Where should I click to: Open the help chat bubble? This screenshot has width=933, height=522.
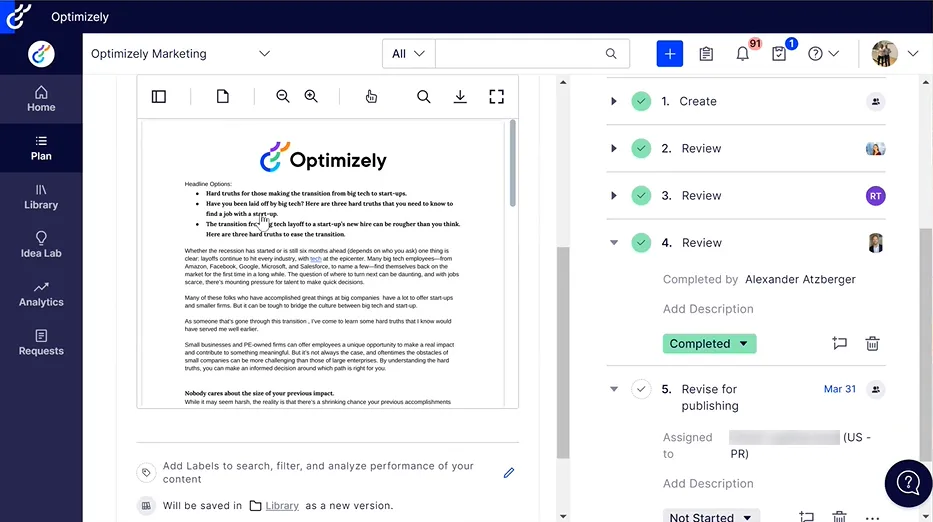(x=908, y=483)
